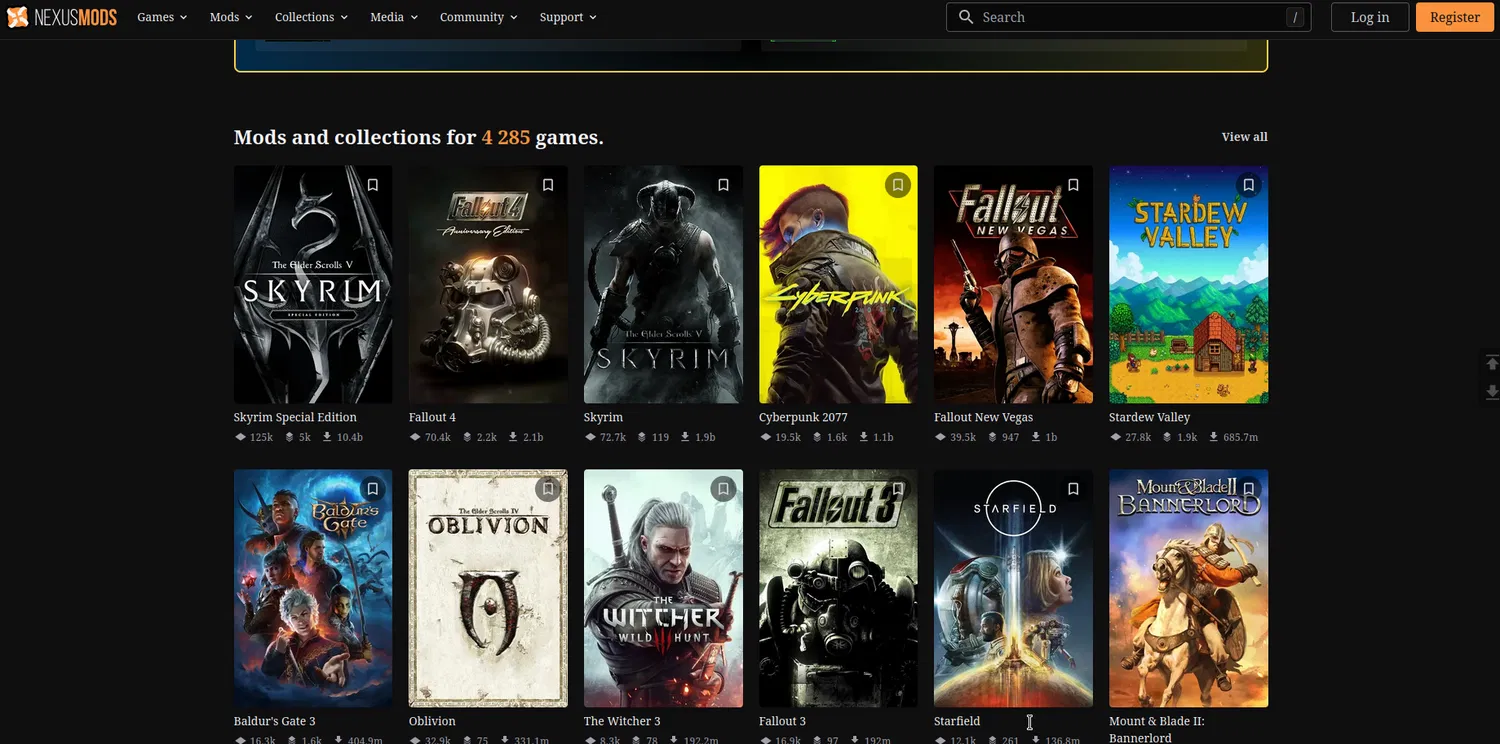Bookmark the Oblivion game card
This screenshot has width=1500, height=744.
click(x=548, y=489)
